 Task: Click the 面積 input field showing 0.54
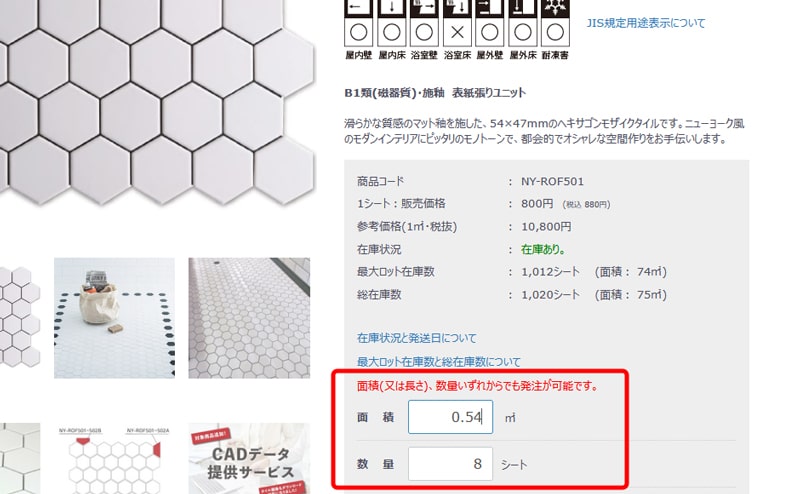tap(451, 417)
